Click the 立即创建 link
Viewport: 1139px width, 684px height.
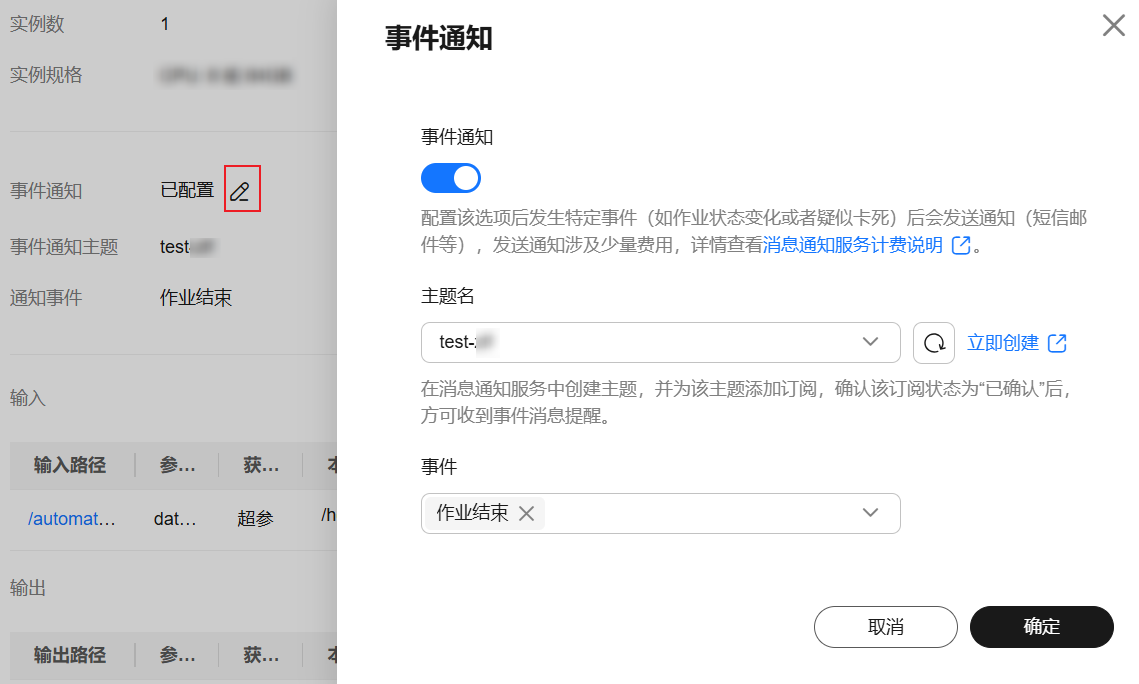coord(1003,343)
